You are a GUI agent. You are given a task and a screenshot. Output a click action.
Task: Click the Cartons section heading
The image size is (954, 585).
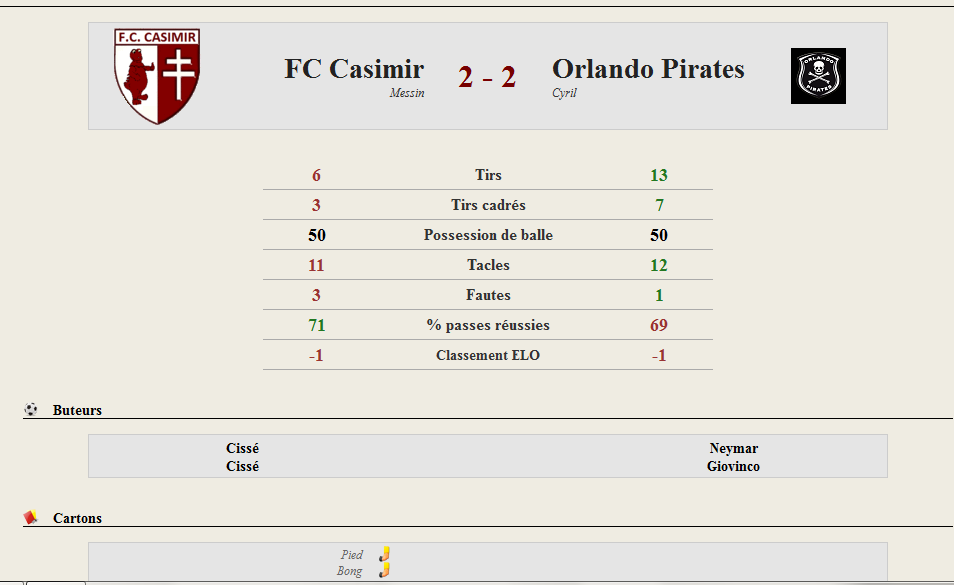[77, 518]
